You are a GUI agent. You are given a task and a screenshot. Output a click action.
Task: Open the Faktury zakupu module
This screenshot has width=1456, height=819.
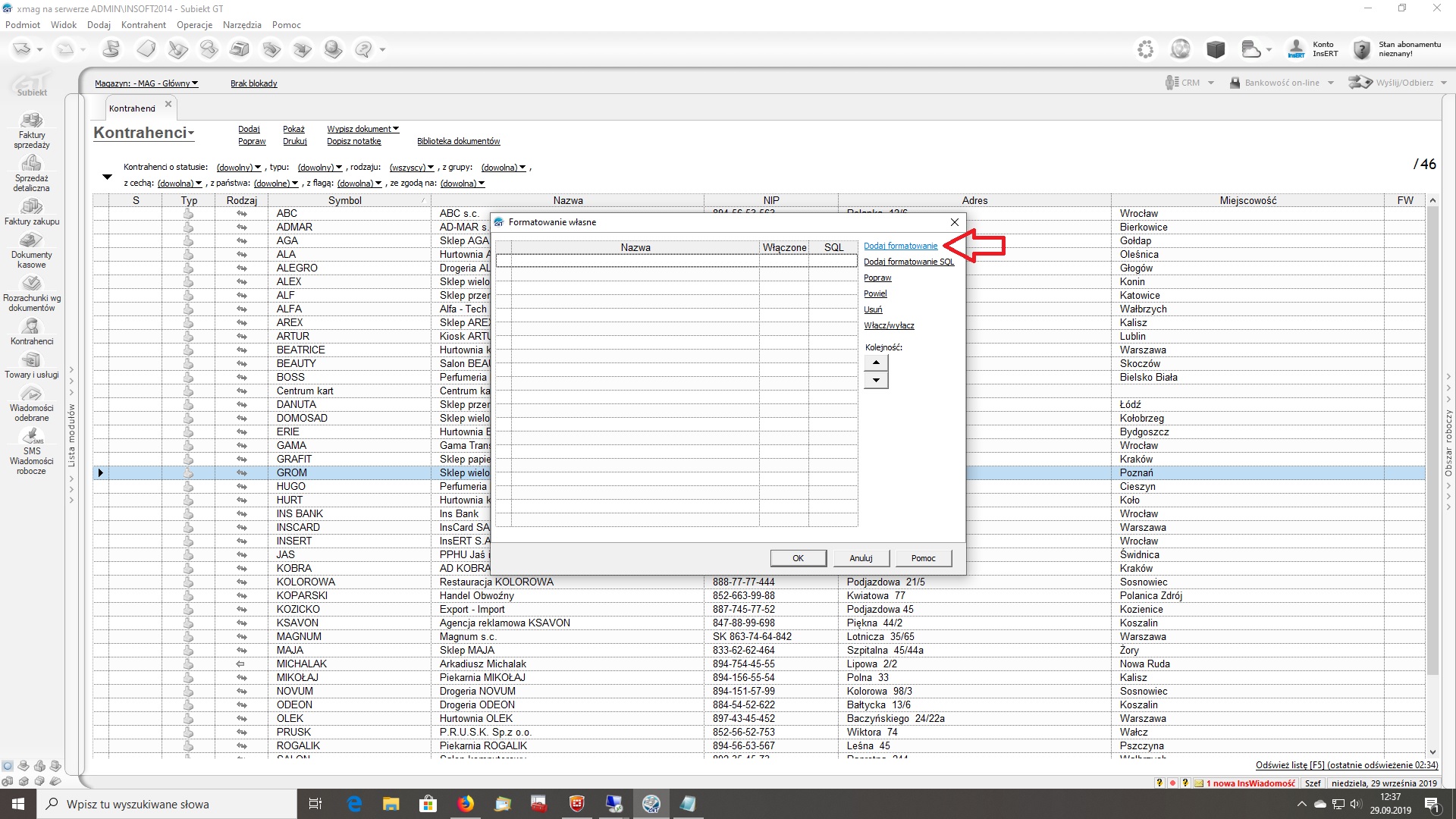[32, 212]
